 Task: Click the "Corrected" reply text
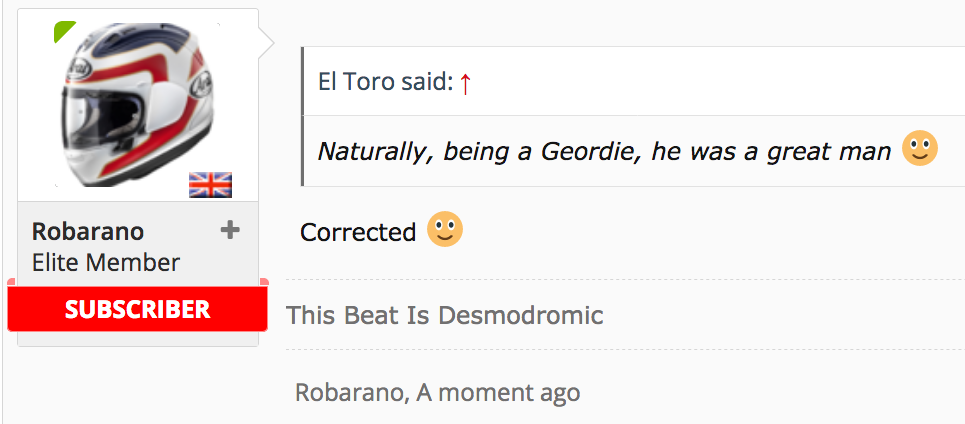click(x=358, y=233)
